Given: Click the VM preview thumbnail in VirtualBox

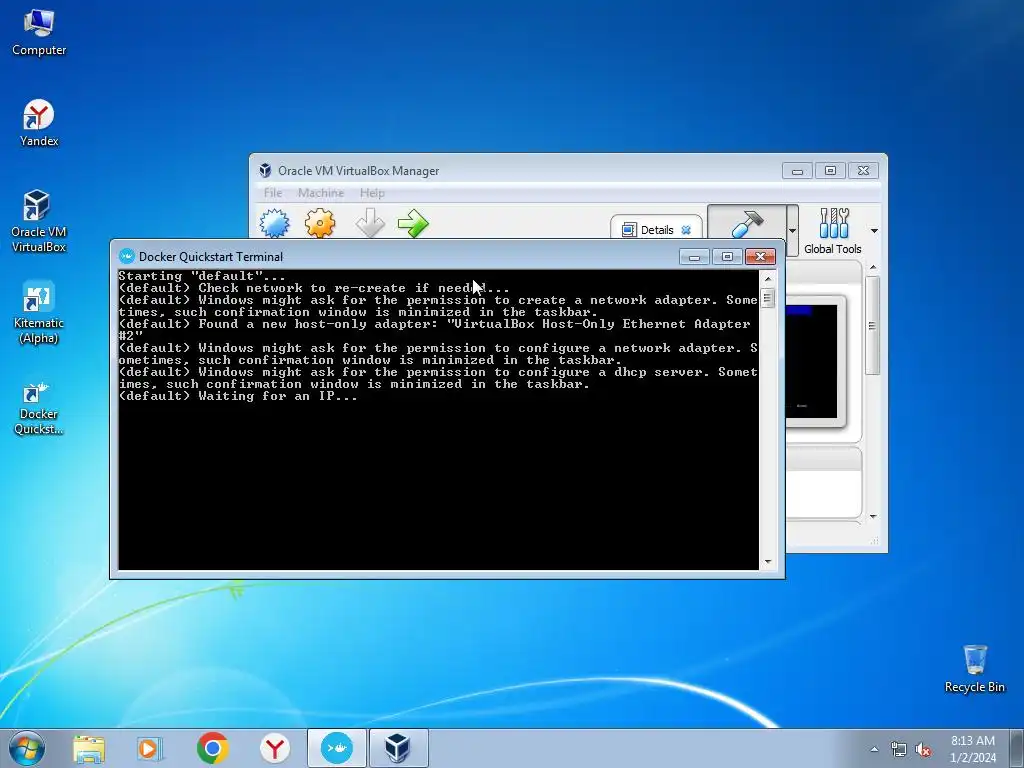Looking at the screenshot, I should click(x=811, y=361).
